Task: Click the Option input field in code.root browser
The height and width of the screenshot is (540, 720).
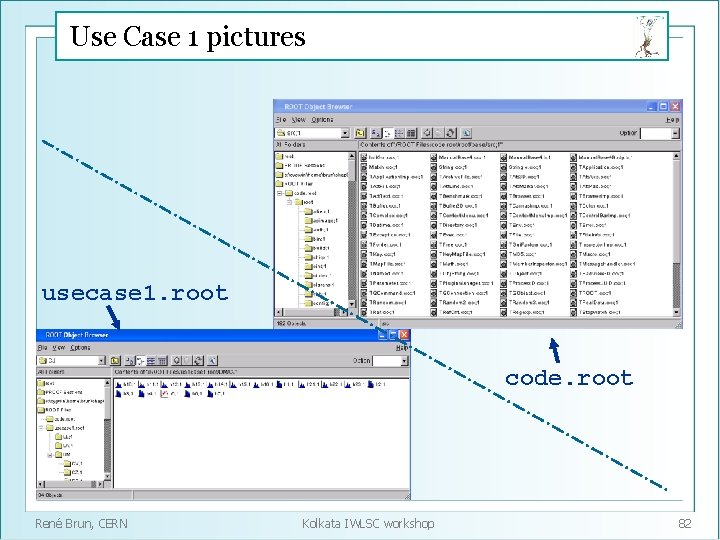Action: click(x=656, y=133)
